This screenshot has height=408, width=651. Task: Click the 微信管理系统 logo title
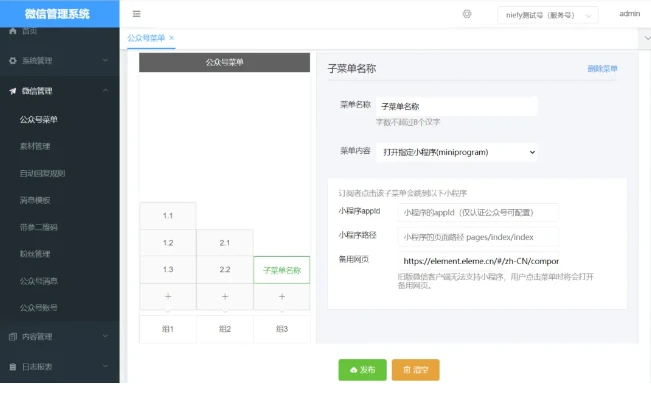[57, 14]
